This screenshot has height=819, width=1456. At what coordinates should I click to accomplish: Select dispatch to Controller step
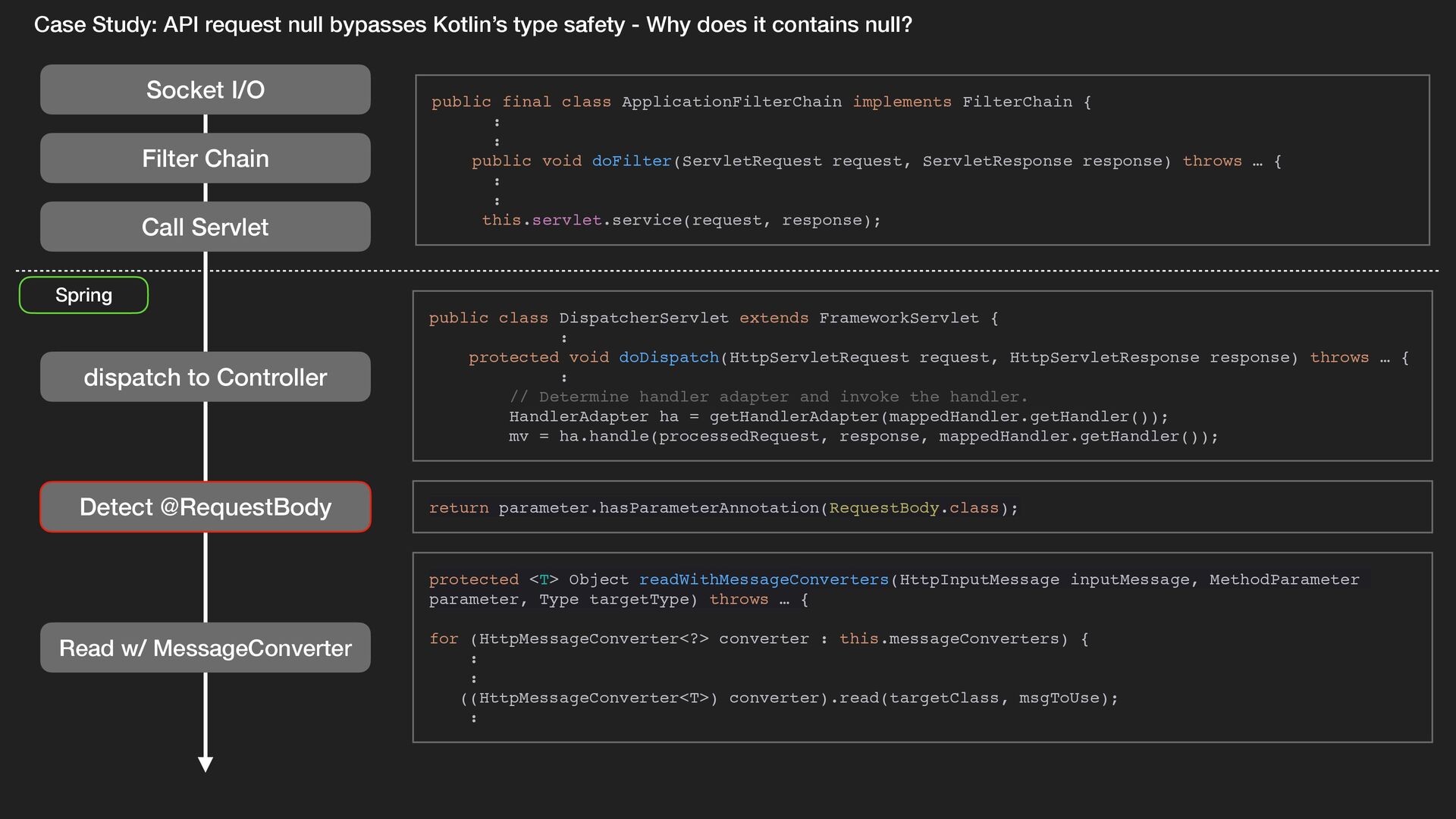pos(205,377)
